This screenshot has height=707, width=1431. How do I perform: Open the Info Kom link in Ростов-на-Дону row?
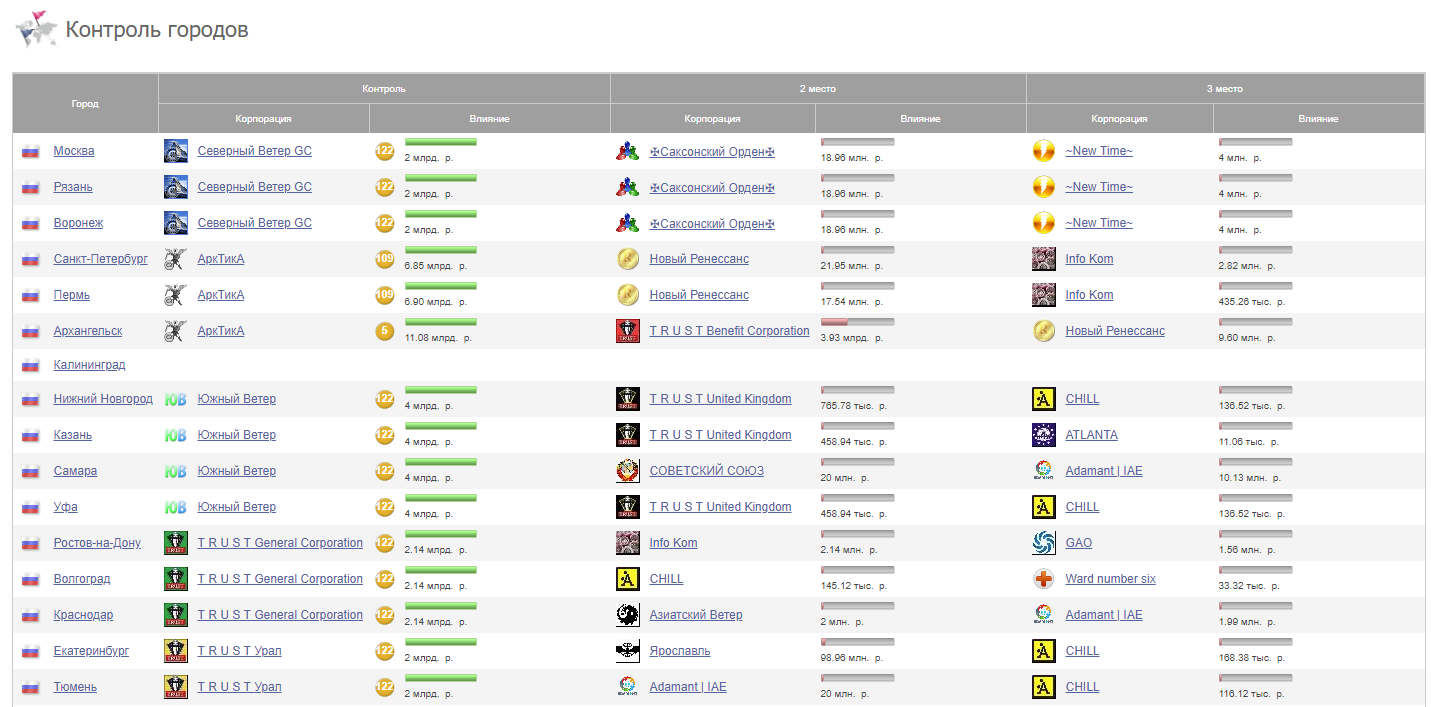point(673,543)
